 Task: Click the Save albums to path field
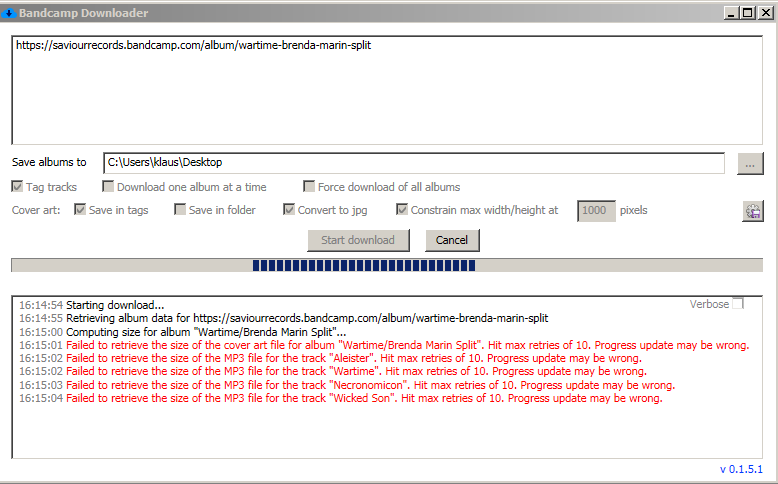tap(414, 163)
